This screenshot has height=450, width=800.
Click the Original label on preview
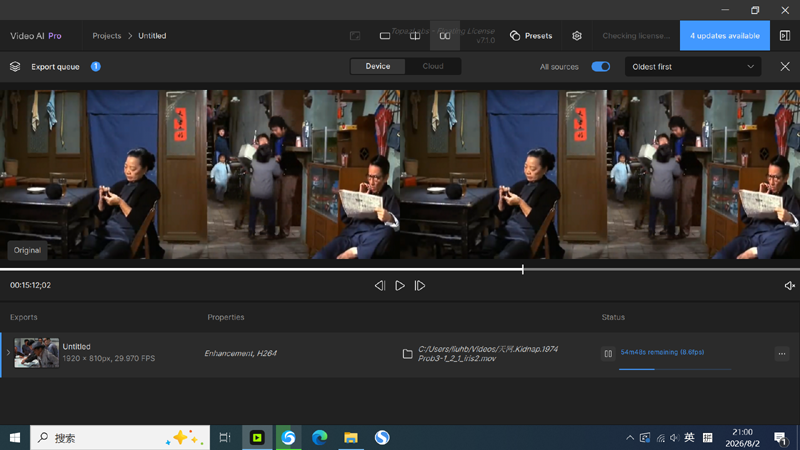(x=27, y=251)
